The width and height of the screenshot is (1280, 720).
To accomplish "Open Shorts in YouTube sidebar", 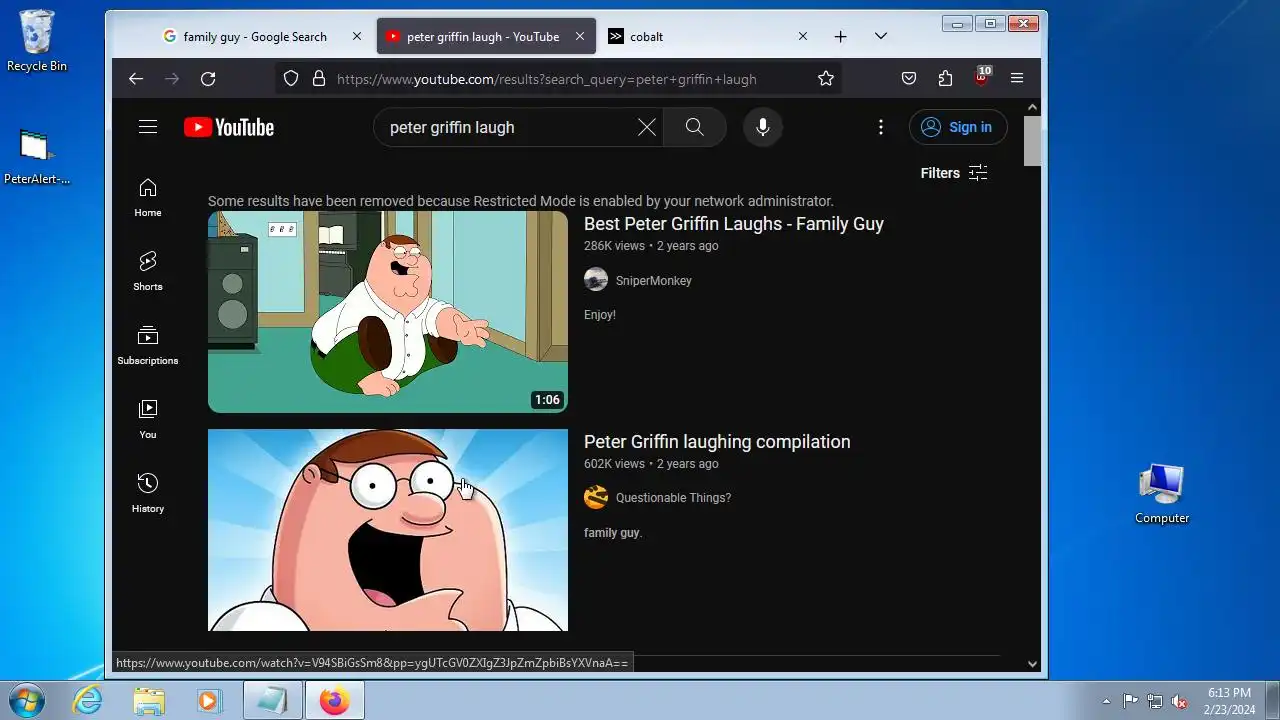I will [x=148, y=271].
